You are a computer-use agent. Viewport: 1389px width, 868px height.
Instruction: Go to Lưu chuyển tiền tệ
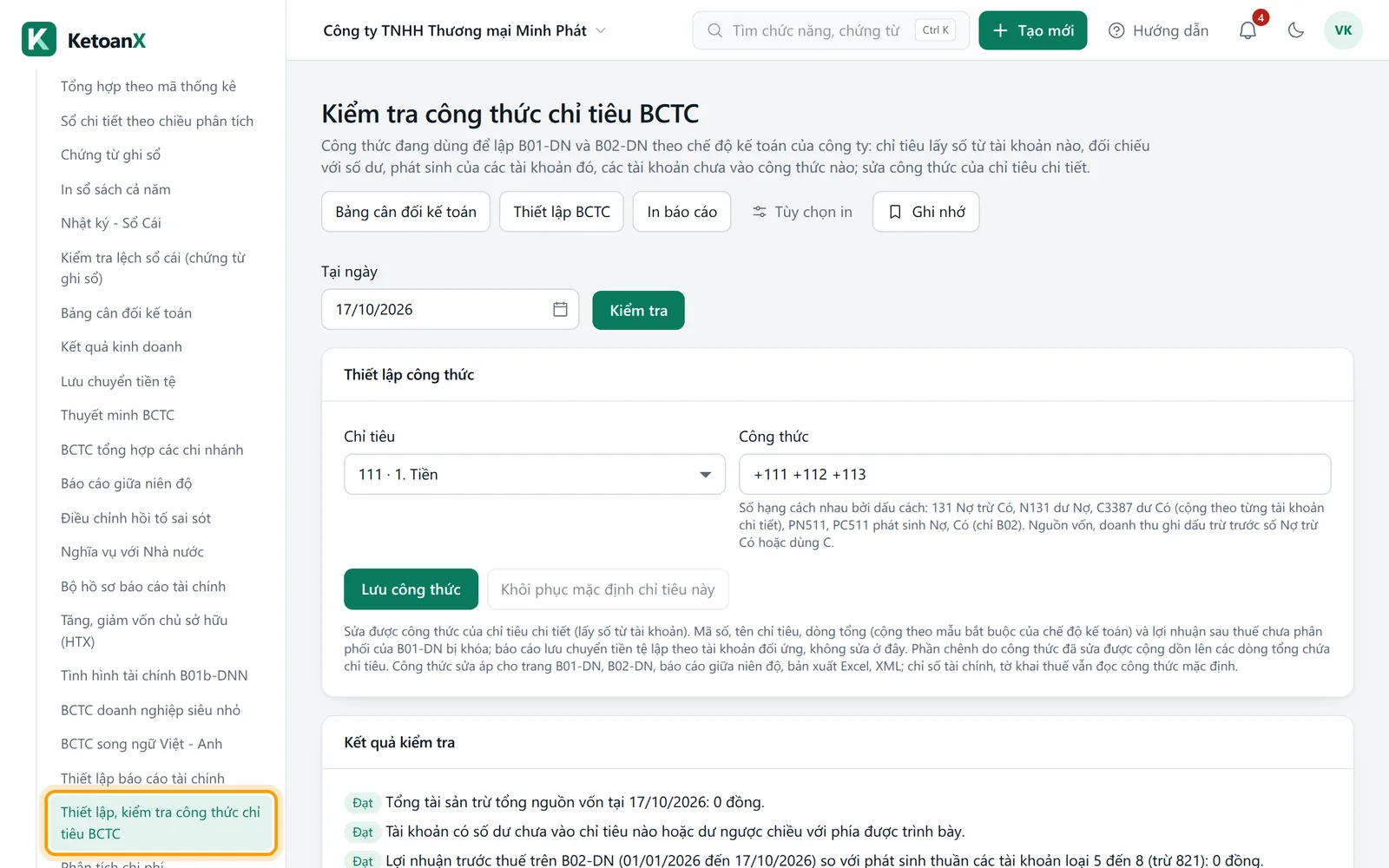(x=118, y=381)
